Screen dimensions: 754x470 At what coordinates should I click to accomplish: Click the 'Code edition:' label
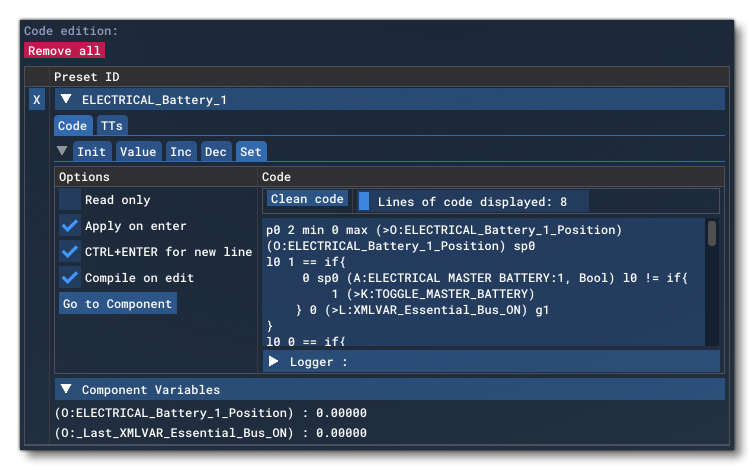pos(71,31)
